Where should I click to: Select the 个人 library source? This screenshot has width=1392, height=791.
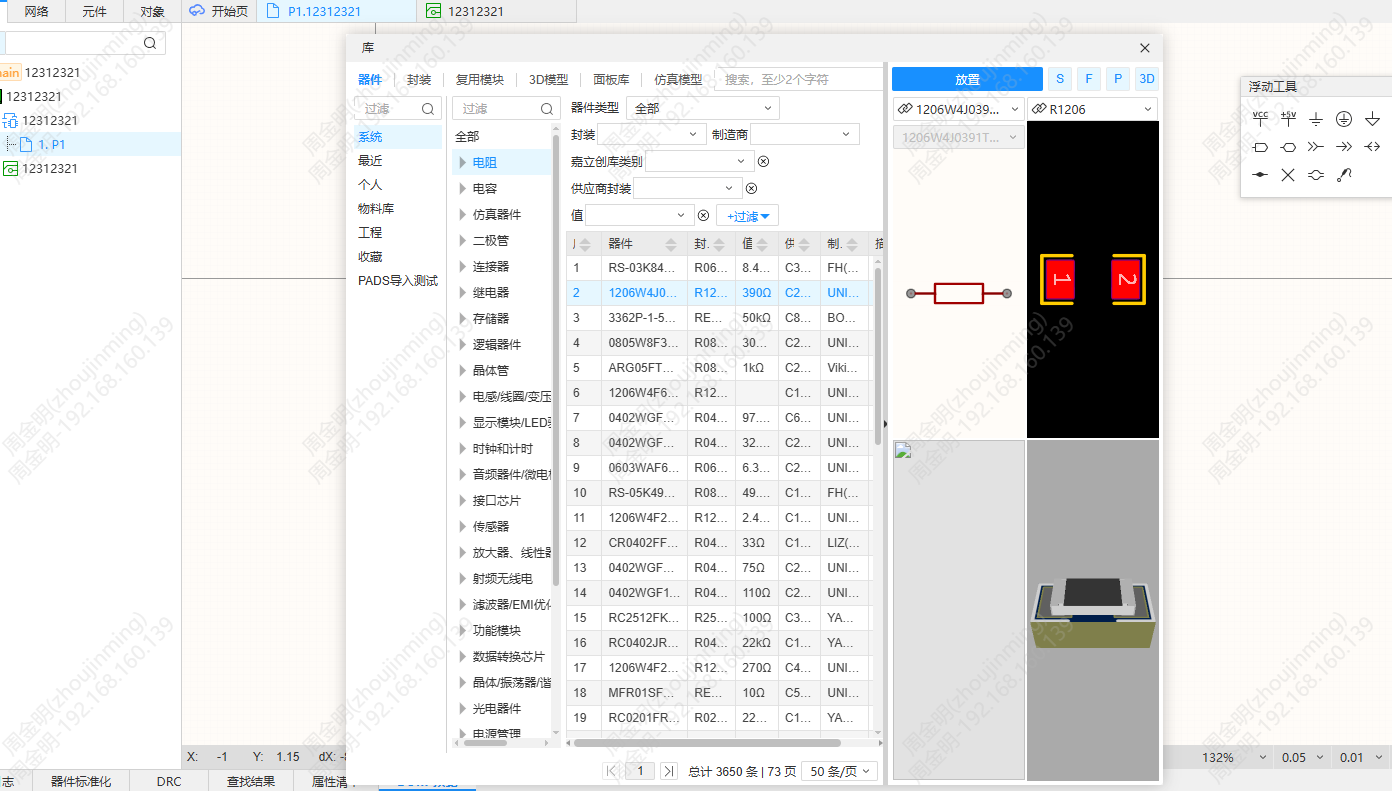[x=370, y=184]
